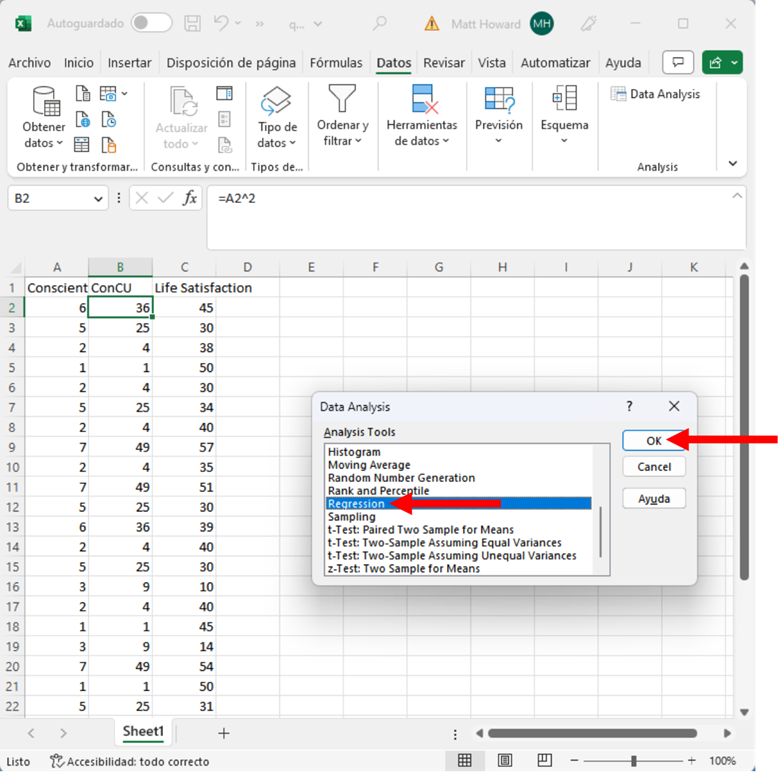Click the Ordenar y filtrar funnel icon
Image resolution: width=778 pixels, height=772 pixels.
342,99
